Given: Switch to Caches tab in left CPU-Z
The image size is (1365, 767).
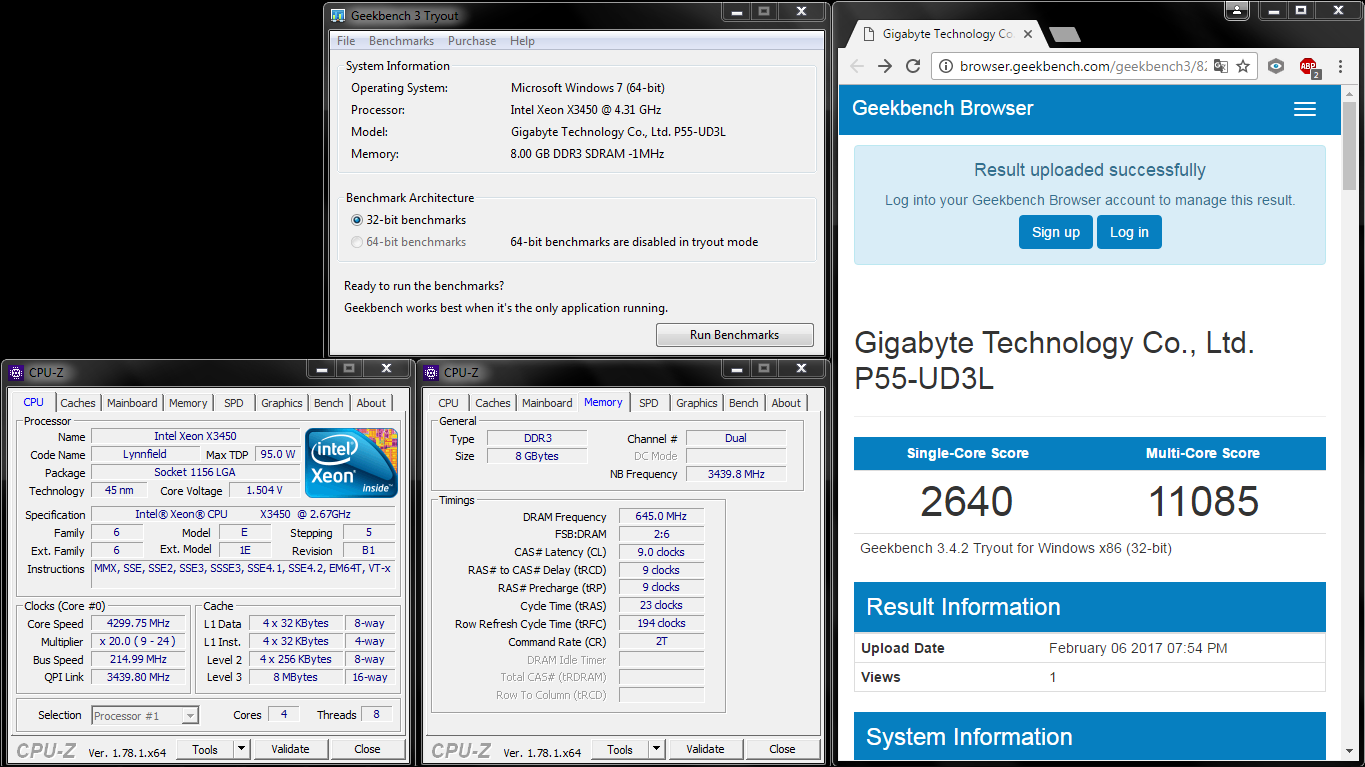Looking at the screenshot, I should click(x=78, y=403).
